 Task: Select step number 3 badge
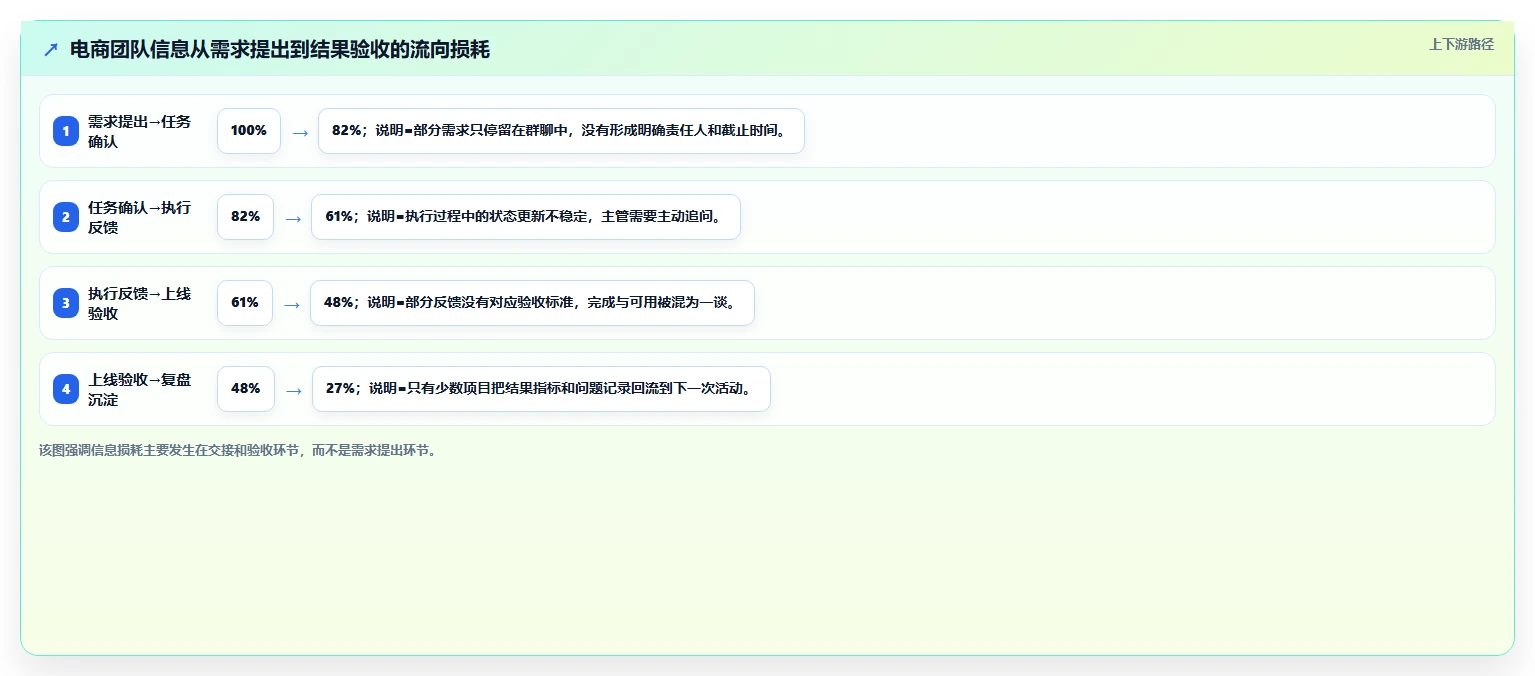[66, 303]
